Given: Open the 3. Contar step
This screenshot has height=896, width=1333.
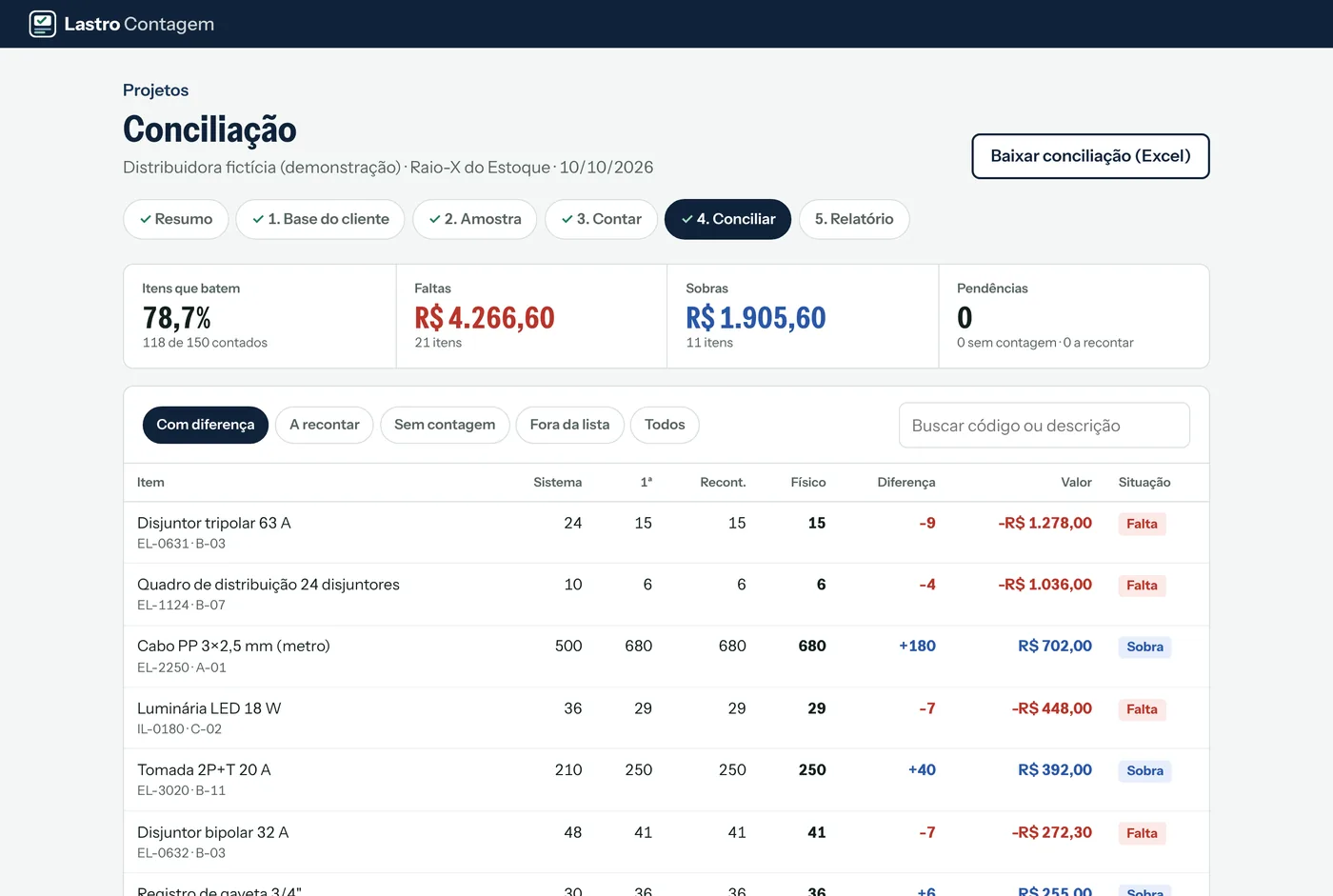Looking at the screenshot, I should [x=602, y=219].
